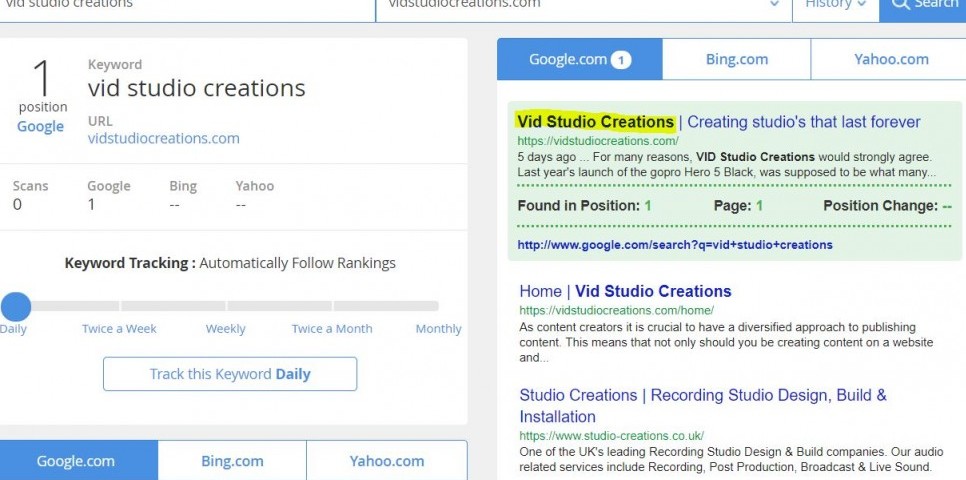This screenshot has width=966, height=480.
Task: Click the 'Scans' count label
Action: [x=30, y=185]
